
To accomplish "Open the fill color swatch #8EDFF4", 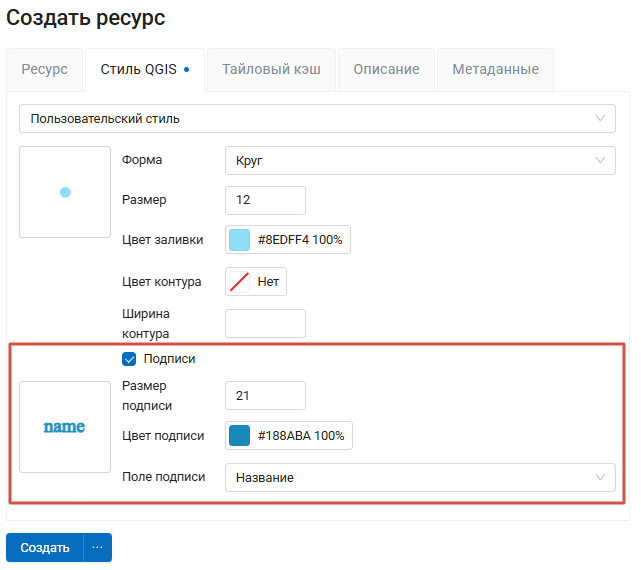I will point(240,240).
